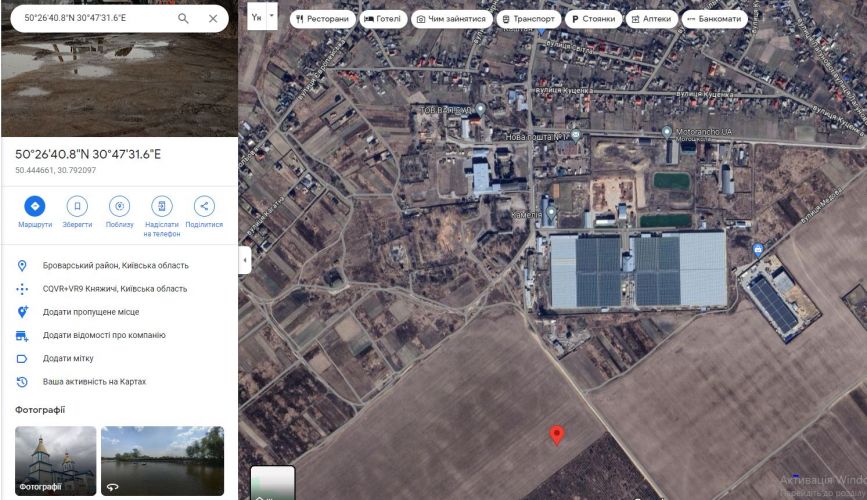Clear the coordinates search with the X icon

(213, 18)
